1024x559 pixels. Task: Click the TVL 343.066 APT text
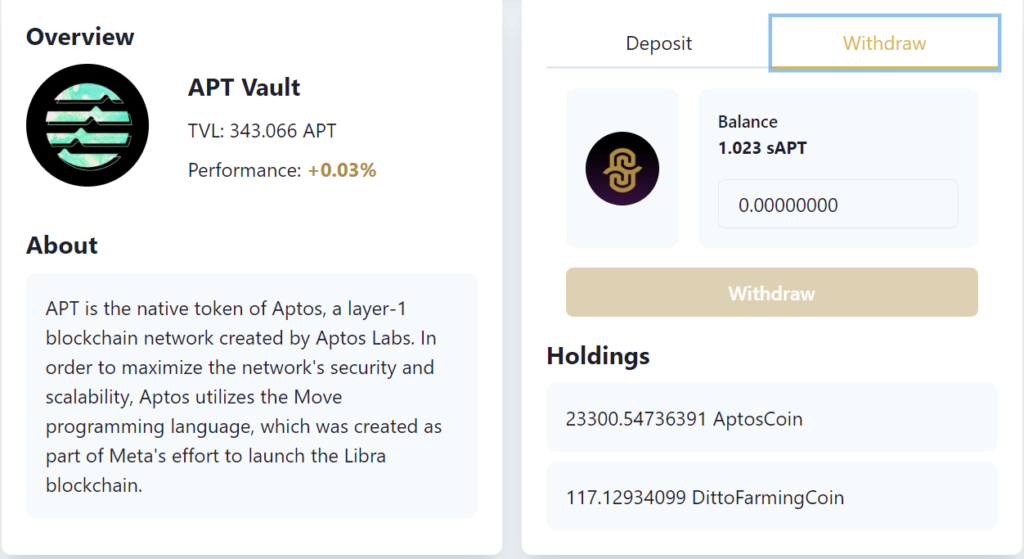point(262,131)
